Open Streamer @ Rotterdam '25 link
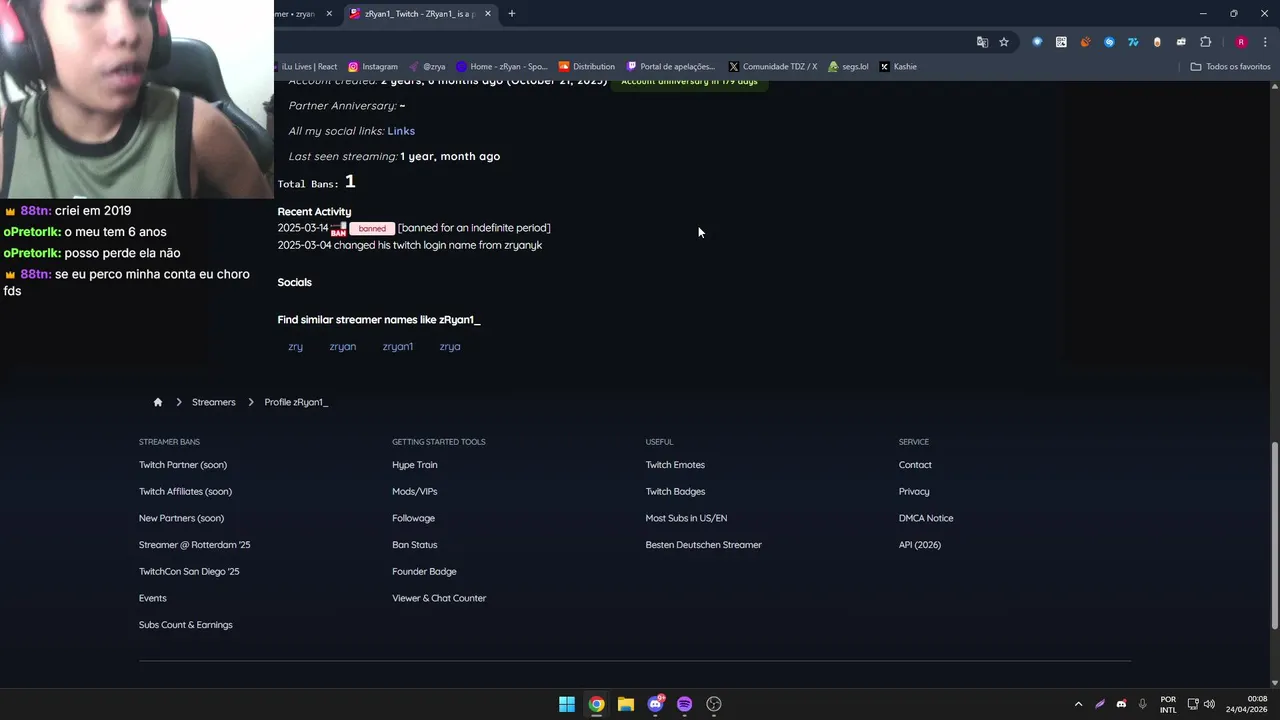 [195, 545]
